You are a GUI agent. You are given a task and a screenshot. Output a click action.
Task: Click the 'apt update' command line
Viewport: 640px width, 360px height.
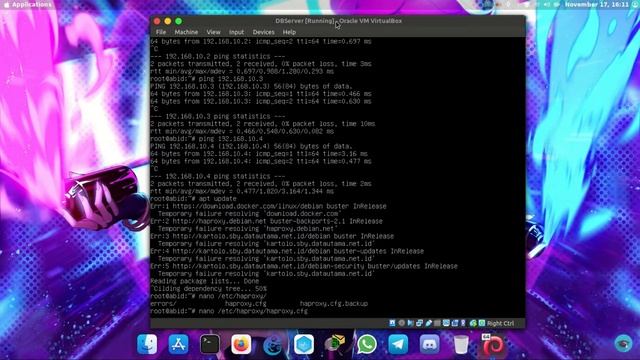click(x=193, y=199)
